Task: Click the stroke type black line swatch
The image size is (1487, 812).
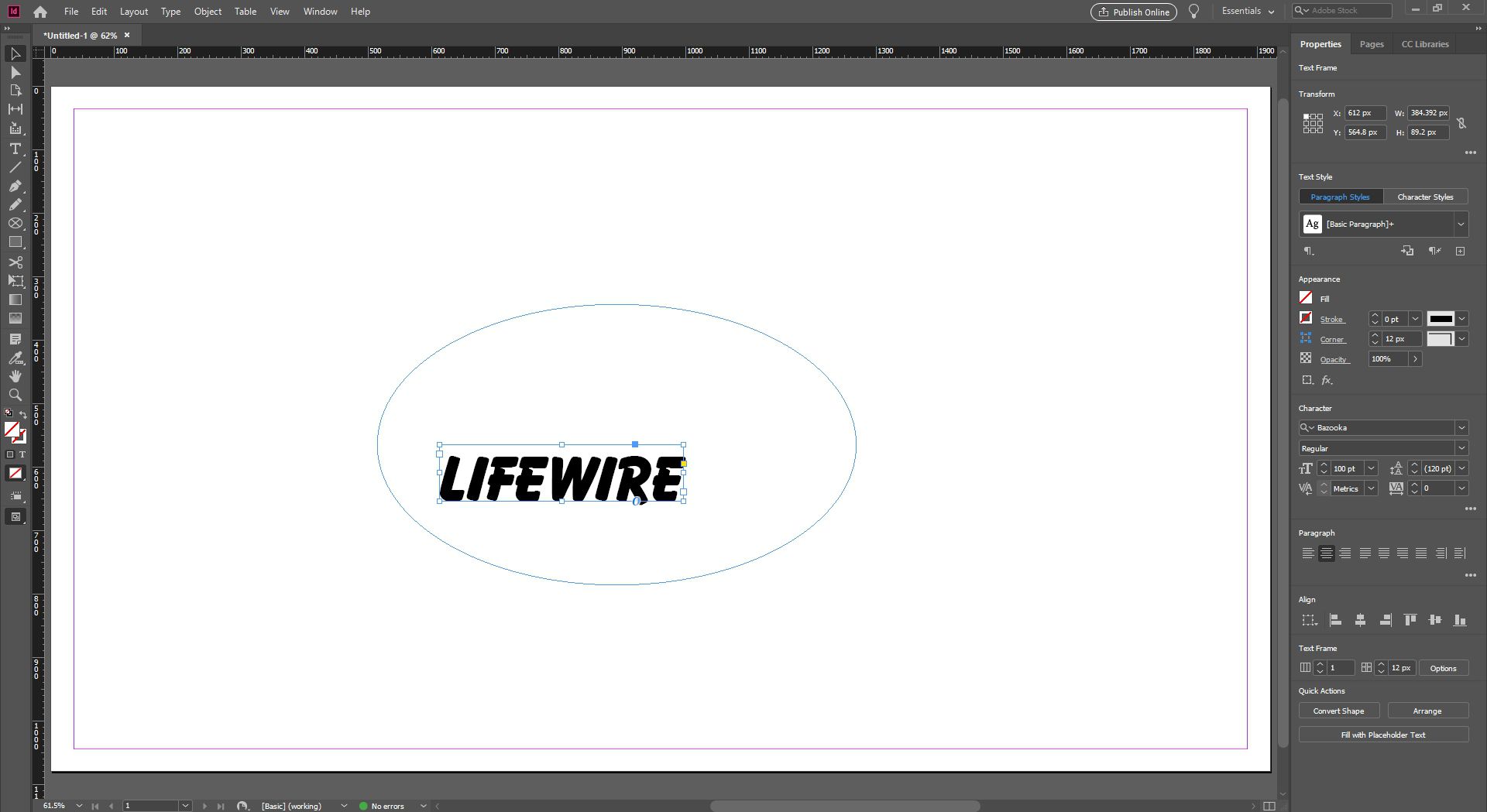Action: click(x=1441, y=319)
